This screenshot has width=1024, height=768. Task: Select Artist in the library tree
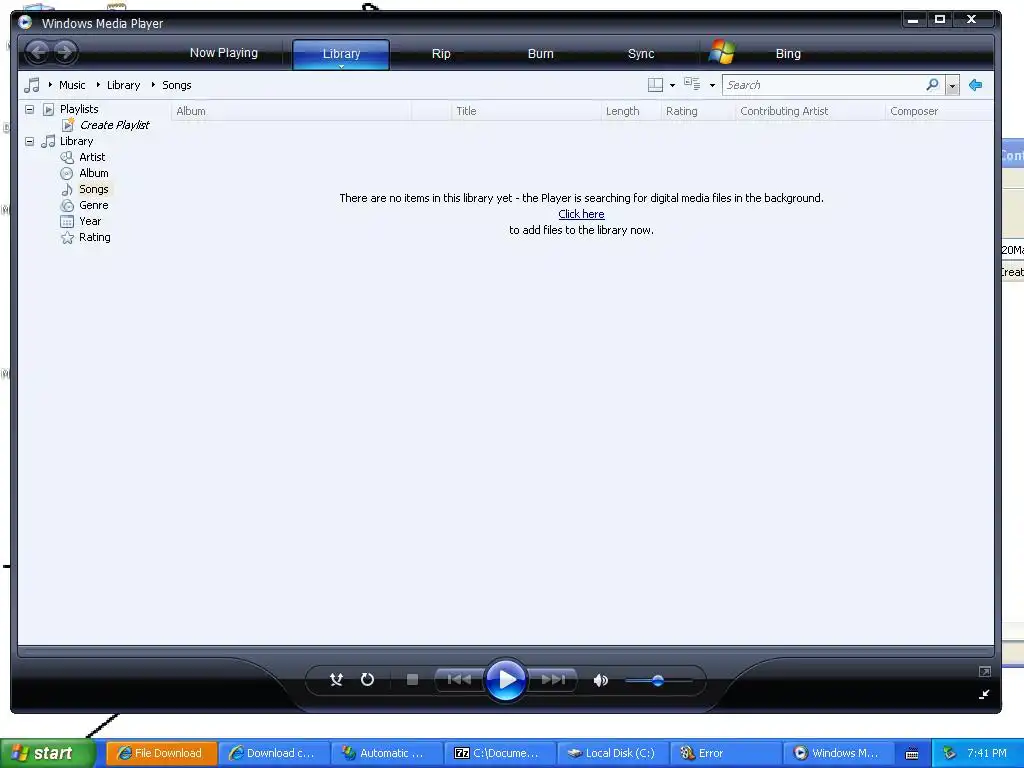tap(92, 157)
